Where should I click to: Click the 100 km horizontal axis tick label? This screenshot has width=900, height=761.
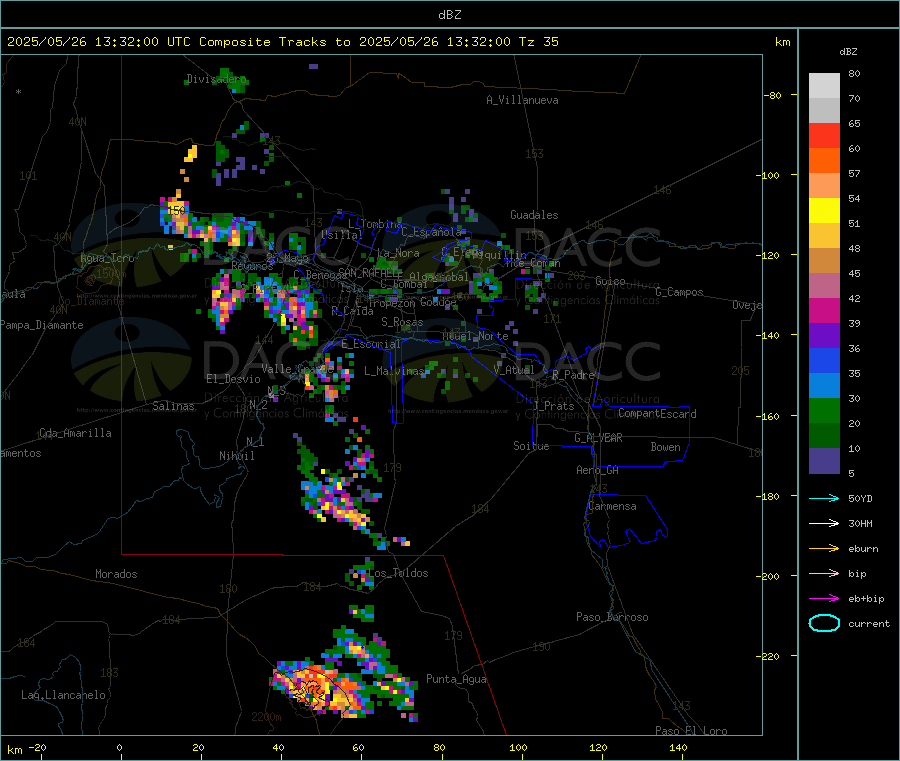pyautogui.click(x=518, y=747)
